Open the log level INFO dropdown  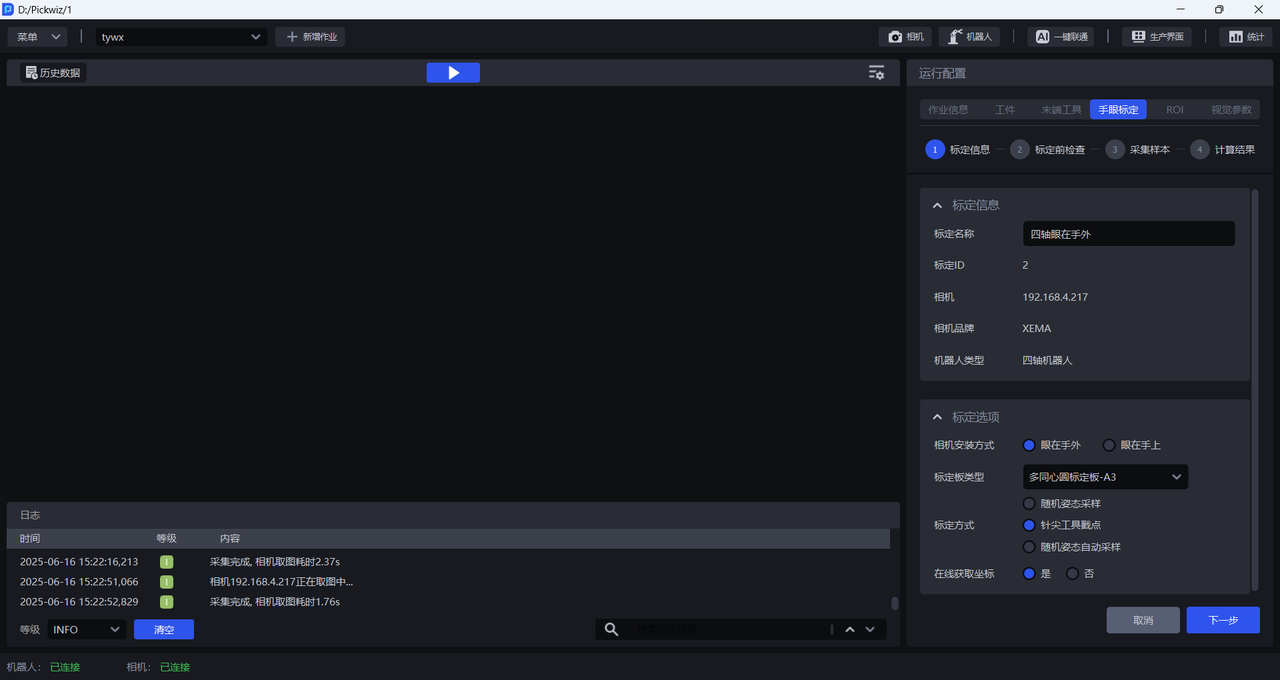[86, 629]
